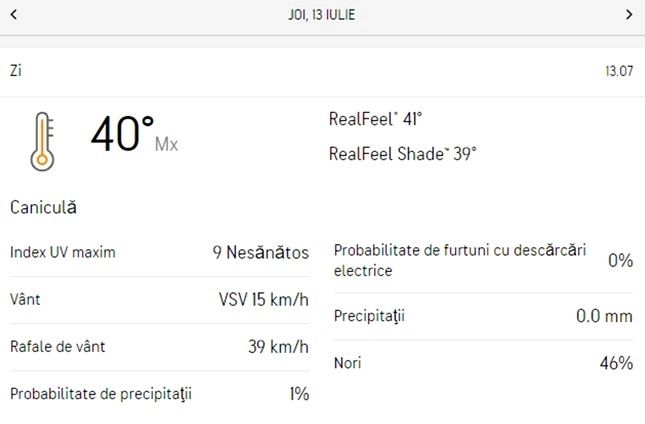Select the Probabilitate de precipitații row label
Screen dimensions: 645x424
click(100, 394)
